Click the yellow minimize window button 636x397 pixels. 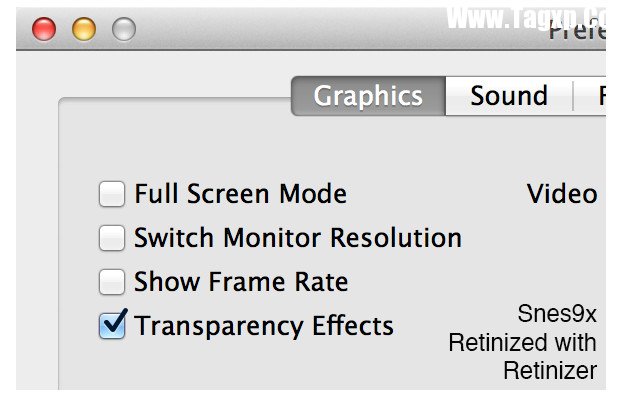84,29
